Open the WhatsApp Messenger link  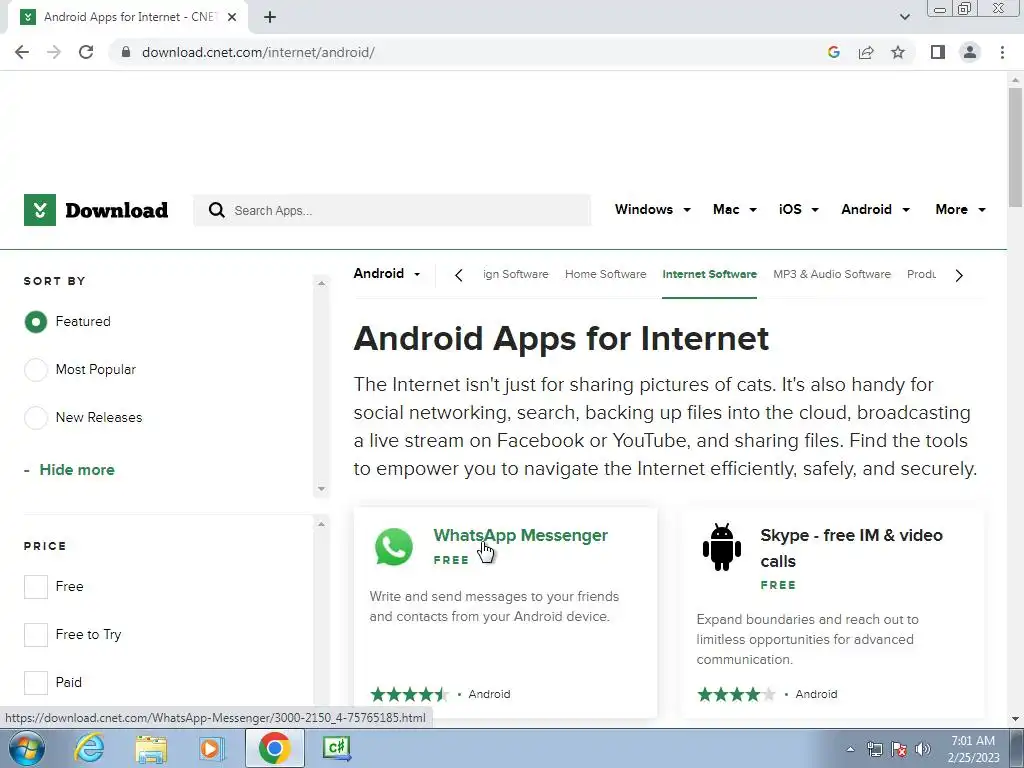[x=520, y=535]
